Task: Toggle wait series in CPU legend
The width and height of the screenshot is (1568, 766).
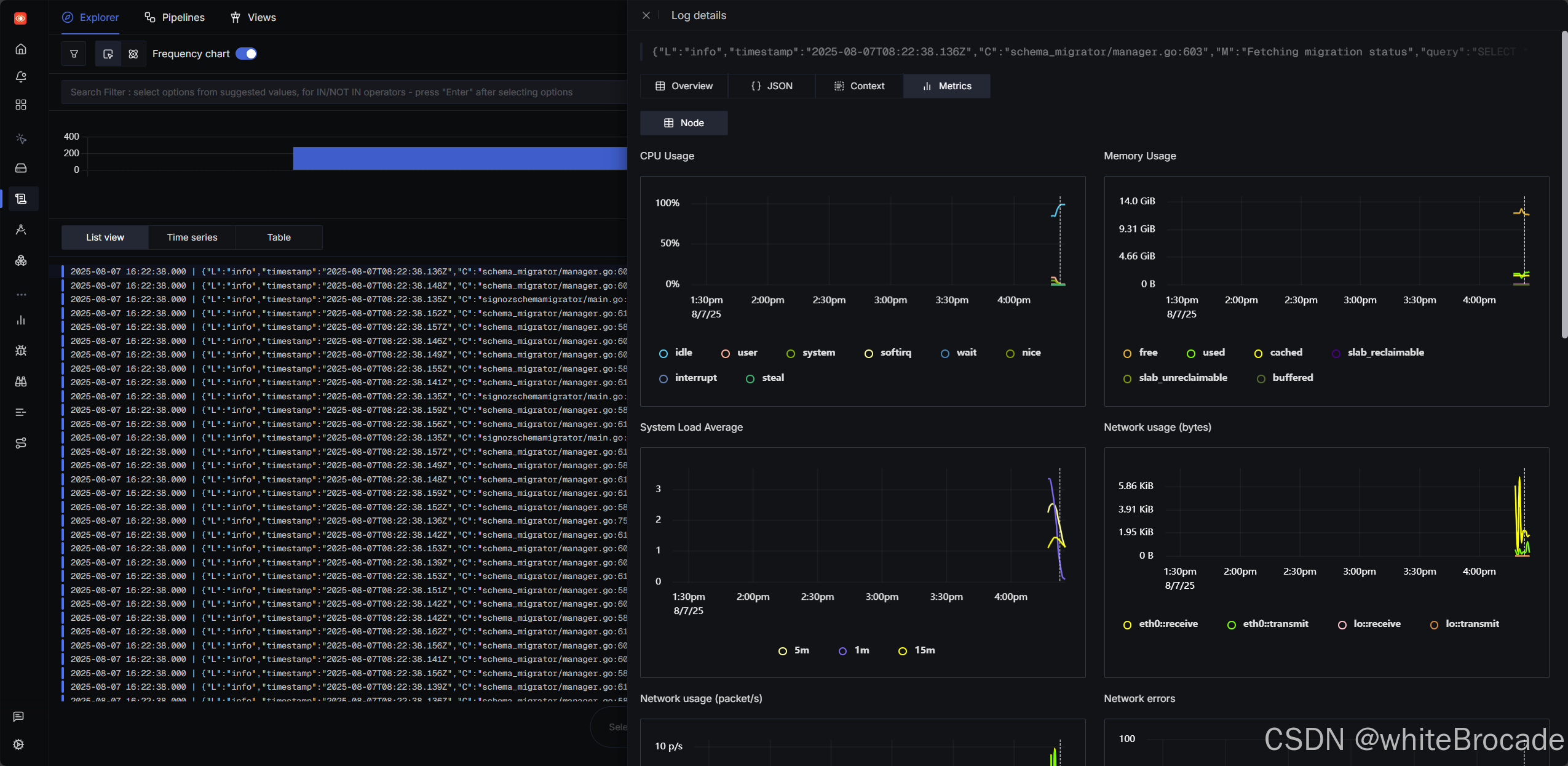Action: point(959,353)
